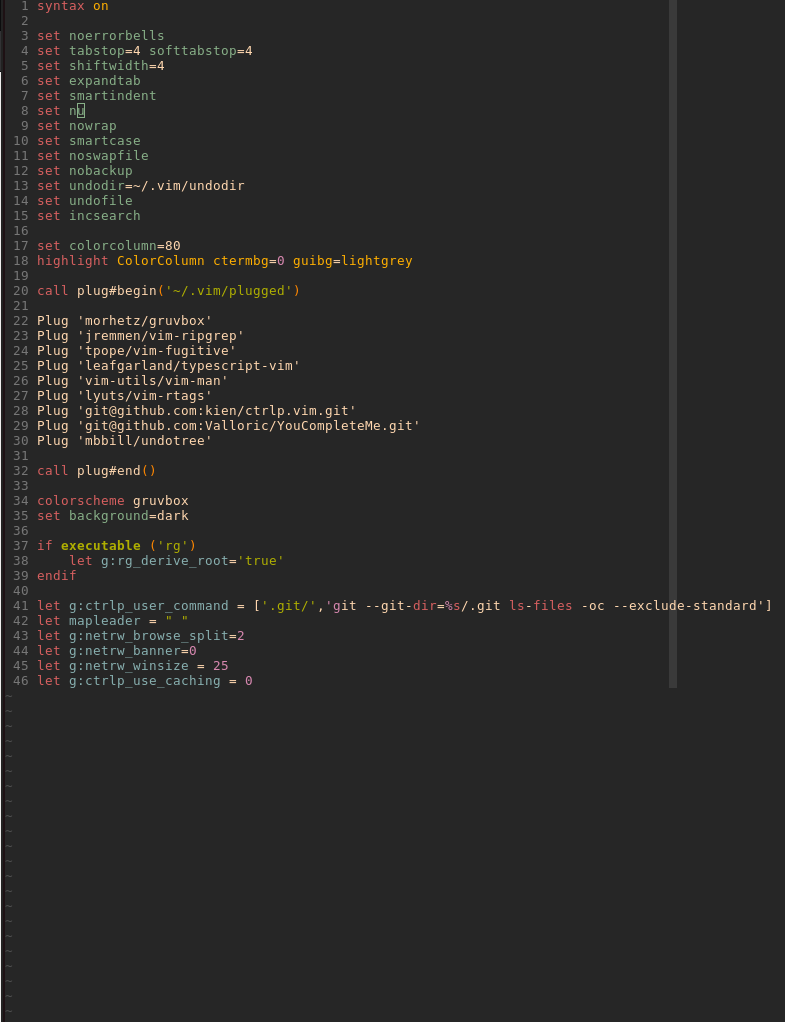Click the 'g:rg_derive_root' variable
Screen dimensions: 785x1022
(164, 561)
